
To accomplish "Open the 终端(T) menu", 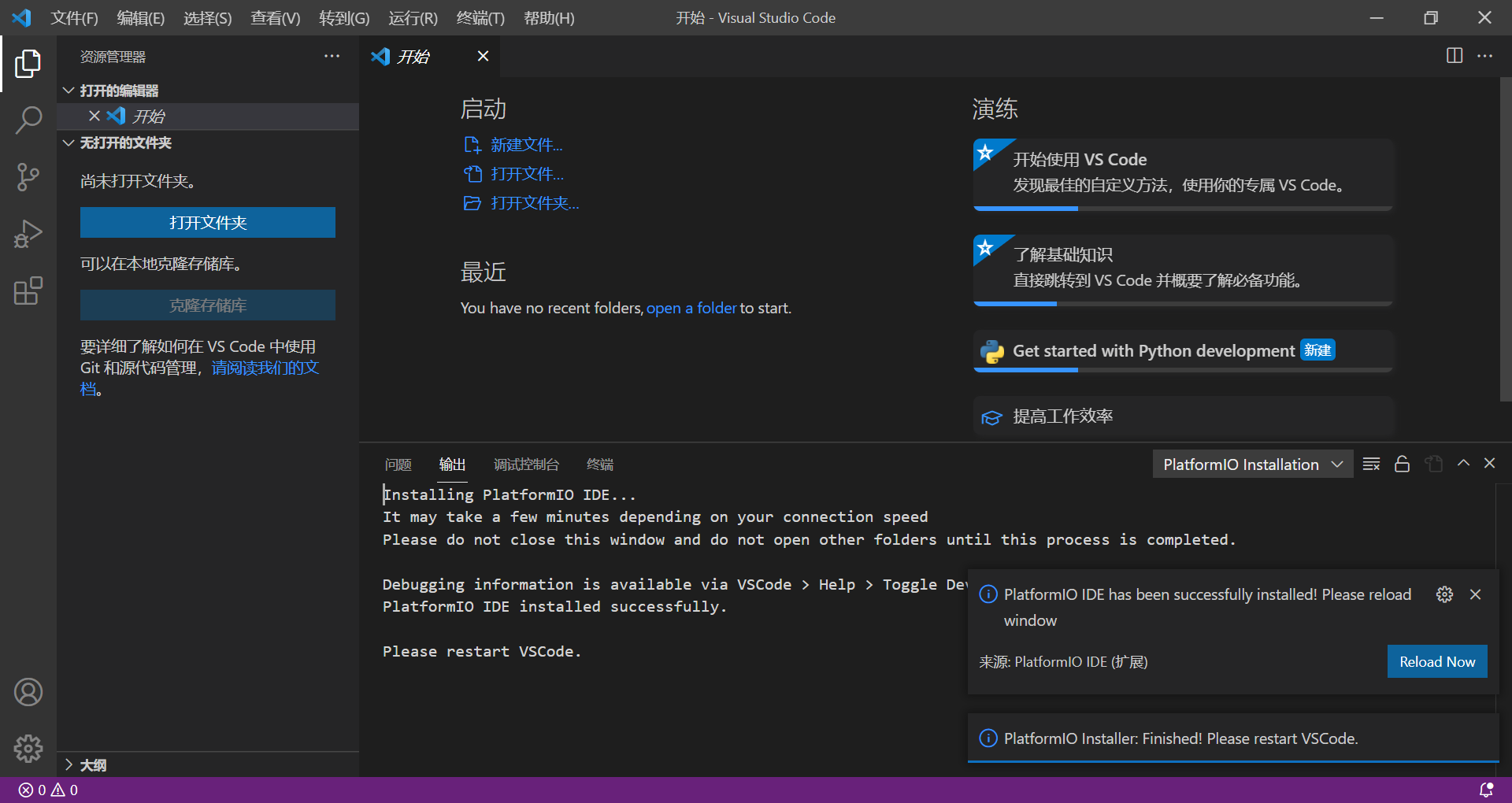I will coord(480,18).
